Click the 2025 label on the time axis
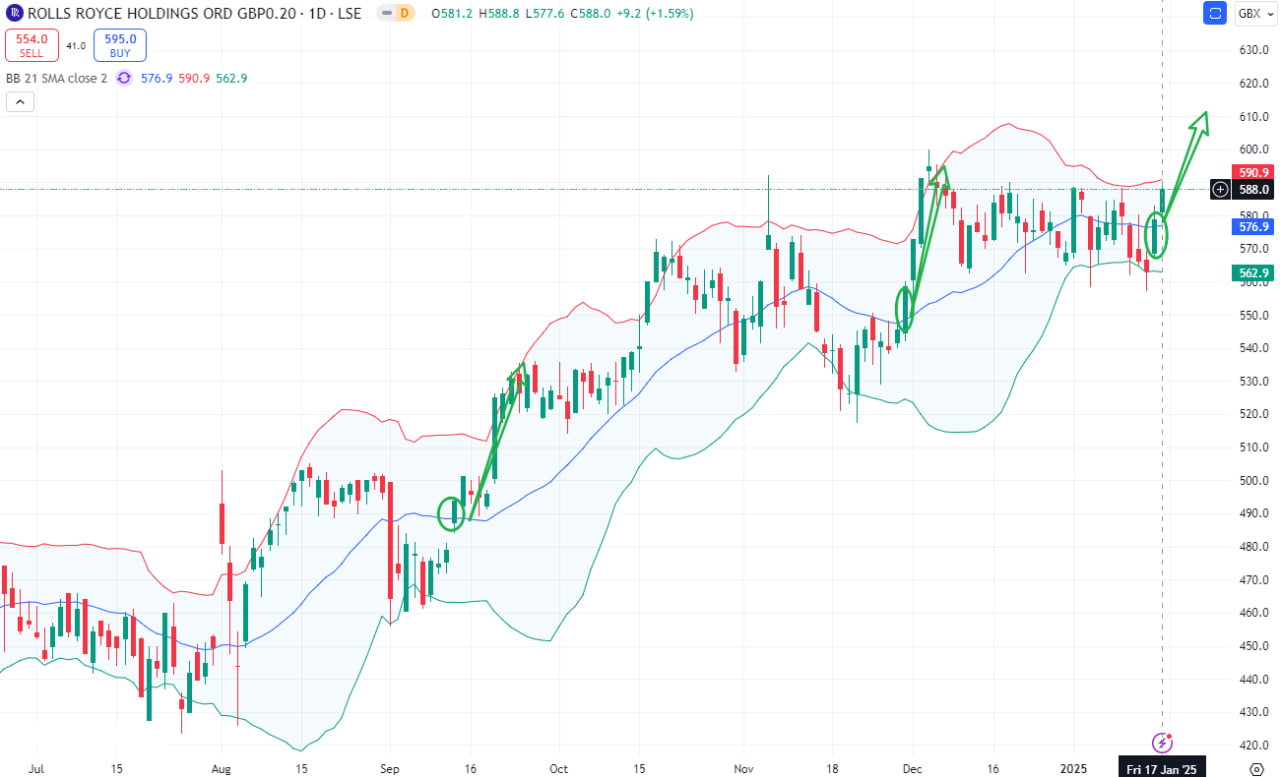The height and width of the screenshot is (777, 1280). pyautogui.click(x=1074, y=767)
